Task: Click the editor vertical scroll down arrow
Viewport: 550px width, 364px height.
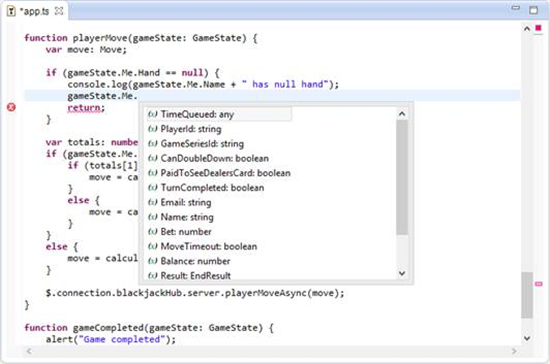Action: (527, 338)
